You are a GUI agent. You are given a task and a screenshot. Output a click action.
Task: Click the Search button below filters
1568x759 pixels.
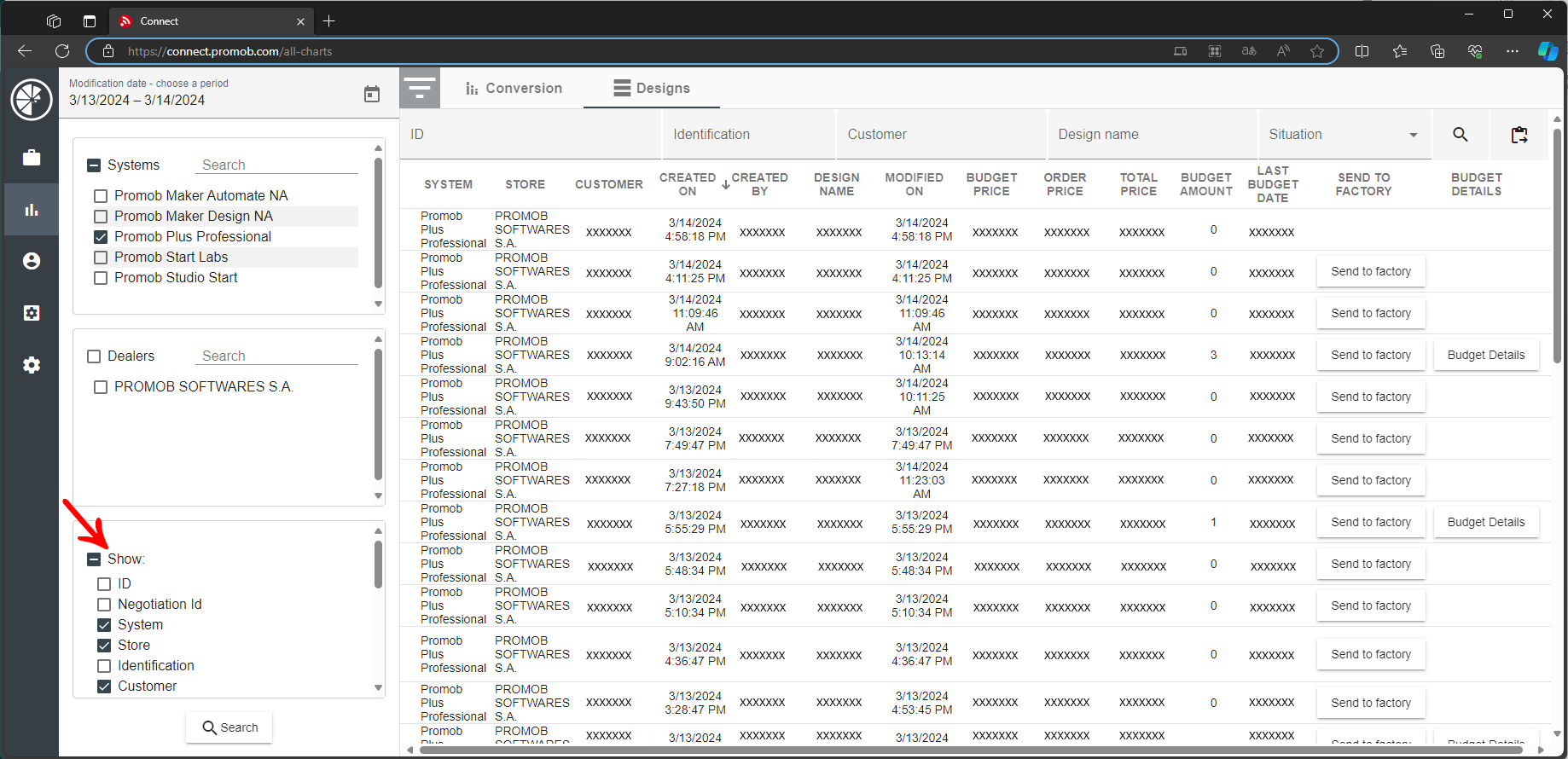coord(229,727)
